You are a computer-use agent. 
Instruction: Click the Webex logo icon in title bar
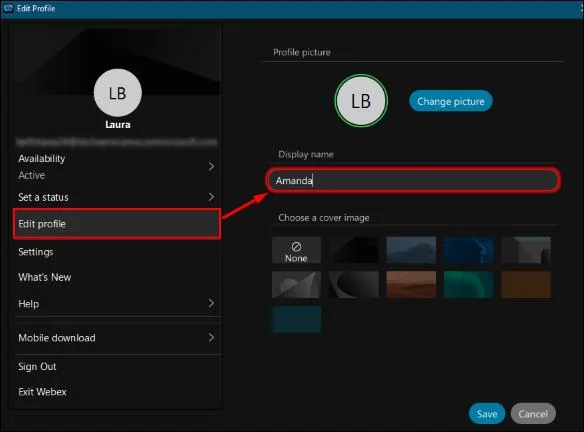point(8,8)
